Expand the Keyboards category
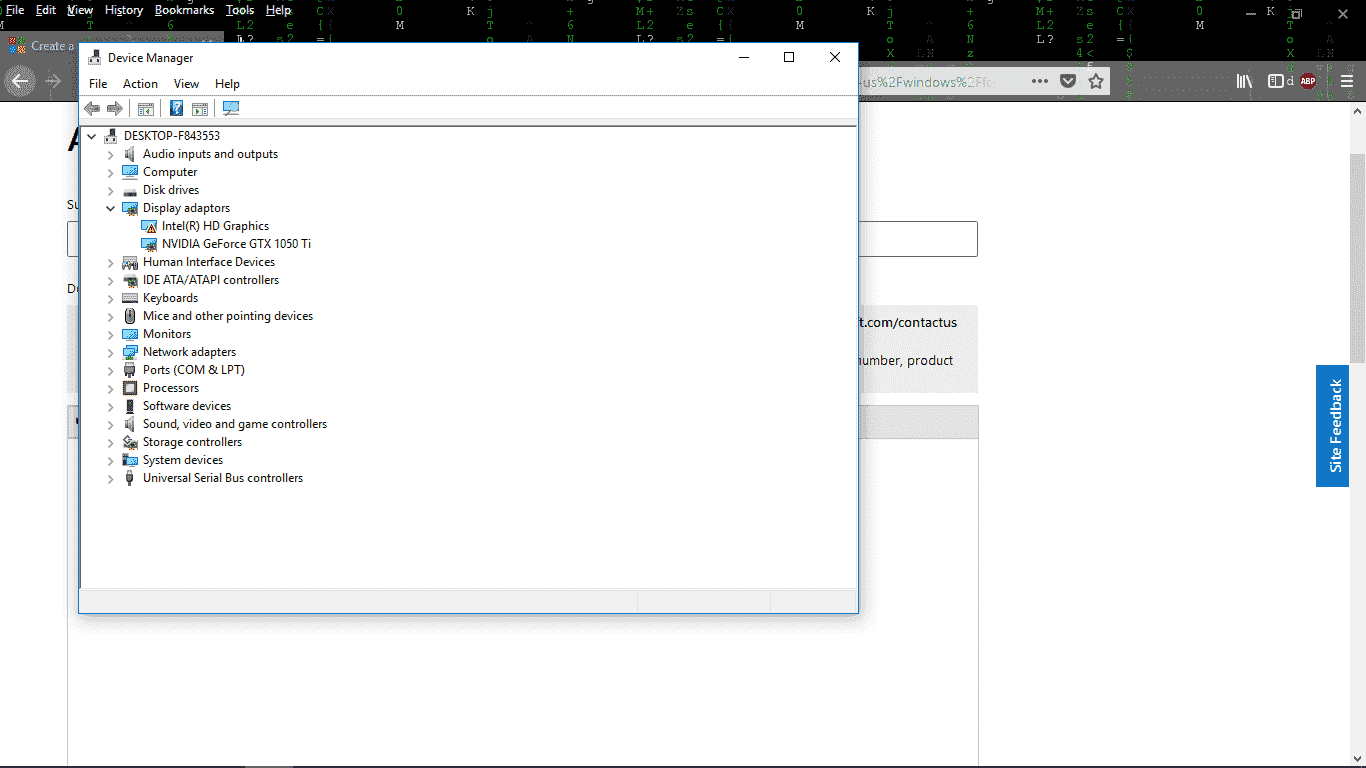 (x=111, y=298)
